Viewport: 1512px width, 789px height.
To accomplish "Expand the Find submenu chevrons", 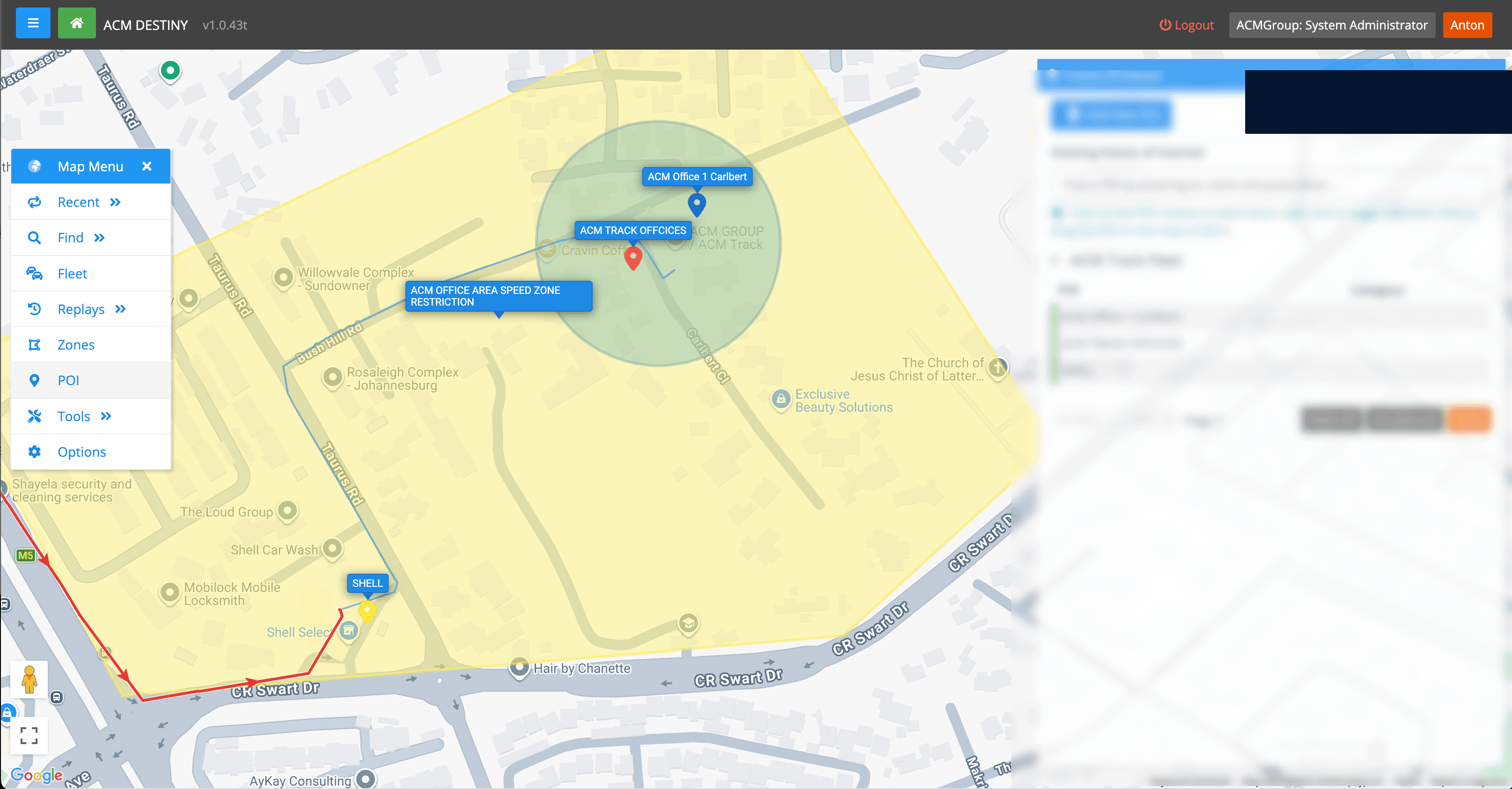I will [100, 238].
